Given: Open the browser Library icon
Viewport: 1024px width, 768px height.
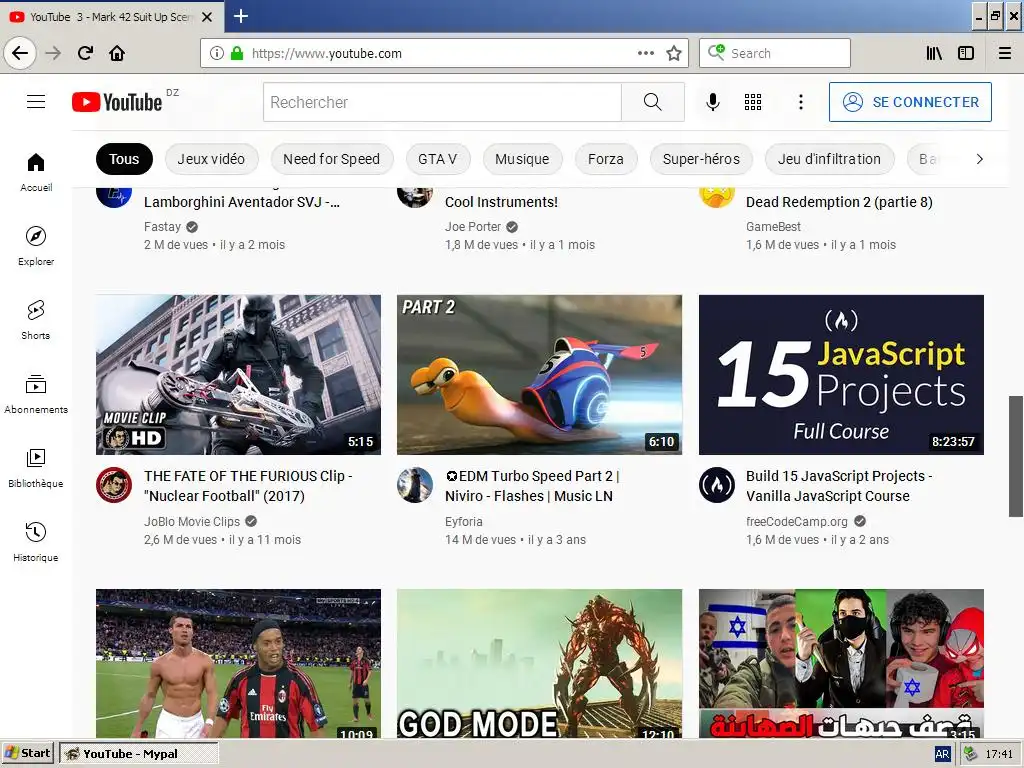Looking at the screenshot, I should tap(934, 54).
